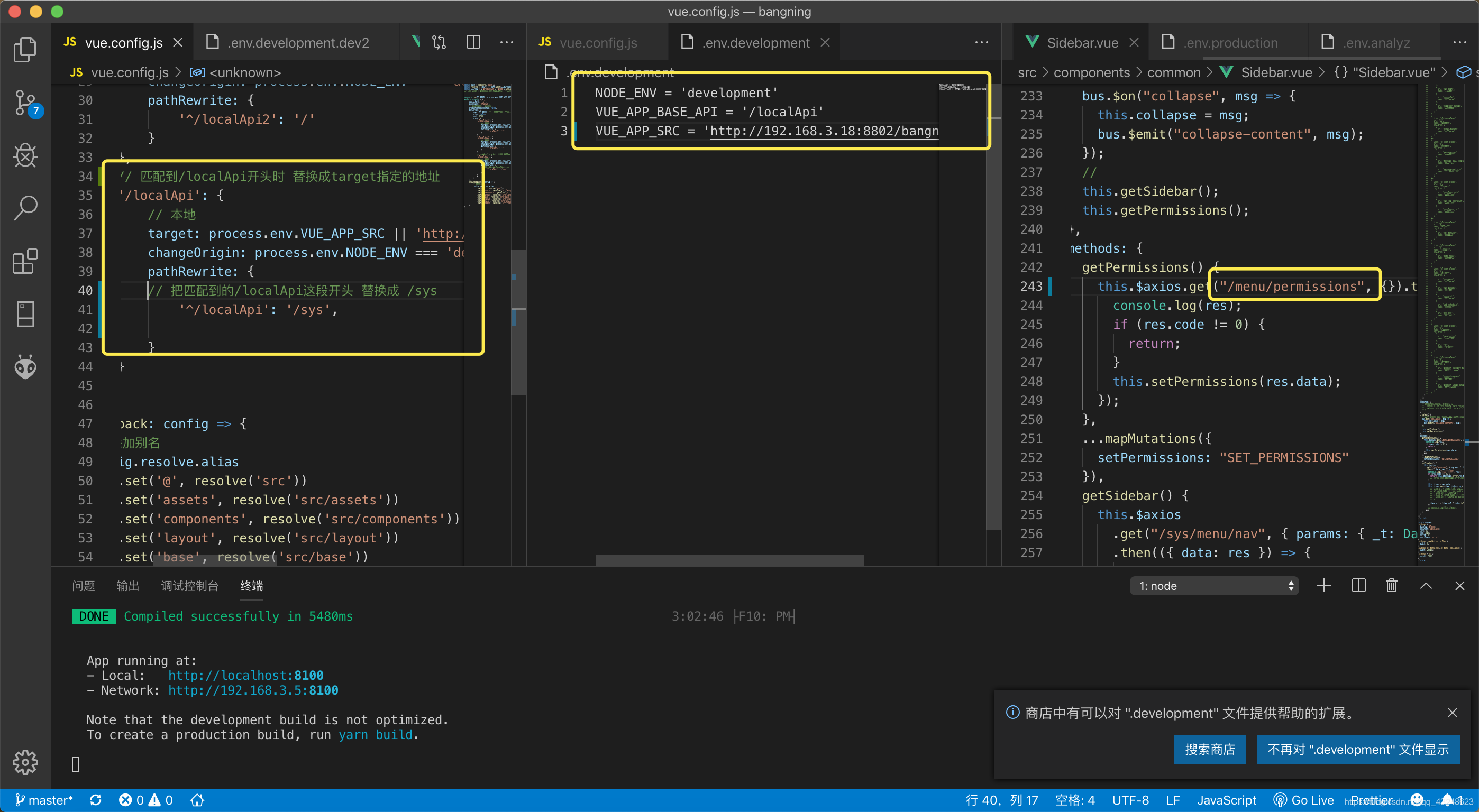The height and width of the screenshot is (812, 1479).
Task: Open Source Control view with 7 changes
Action: [25, 103]
